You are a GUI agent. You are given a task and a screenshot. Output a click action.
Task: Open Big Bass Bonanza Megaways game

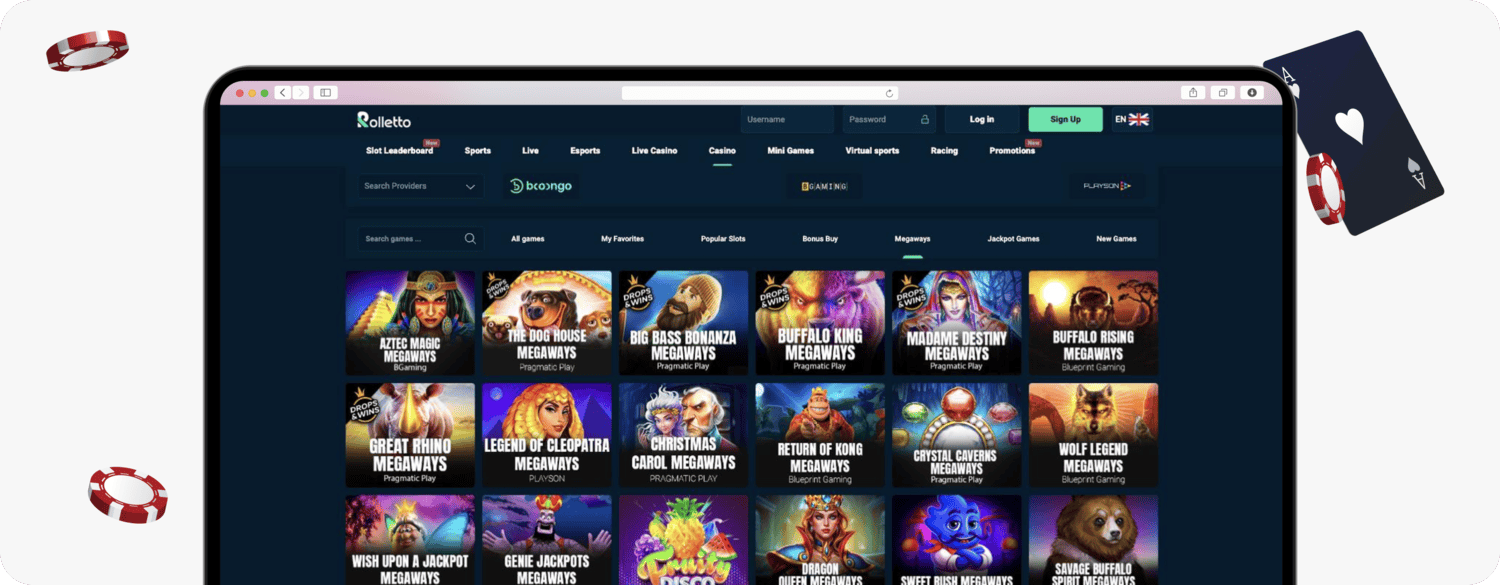pos(683,323)
